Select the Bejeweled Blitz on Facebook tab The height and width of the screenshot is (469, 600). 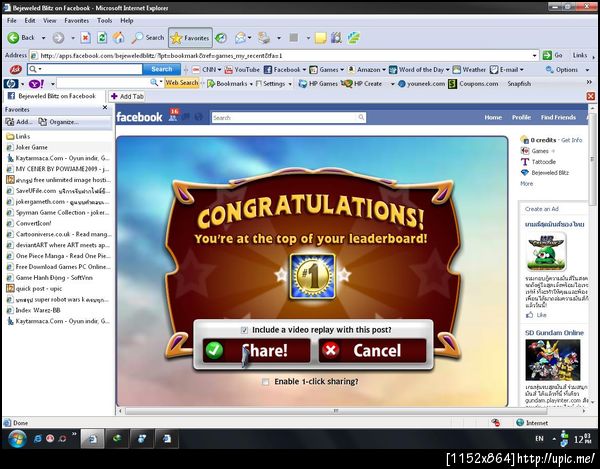pyautogui.click(x=53, y=96)
